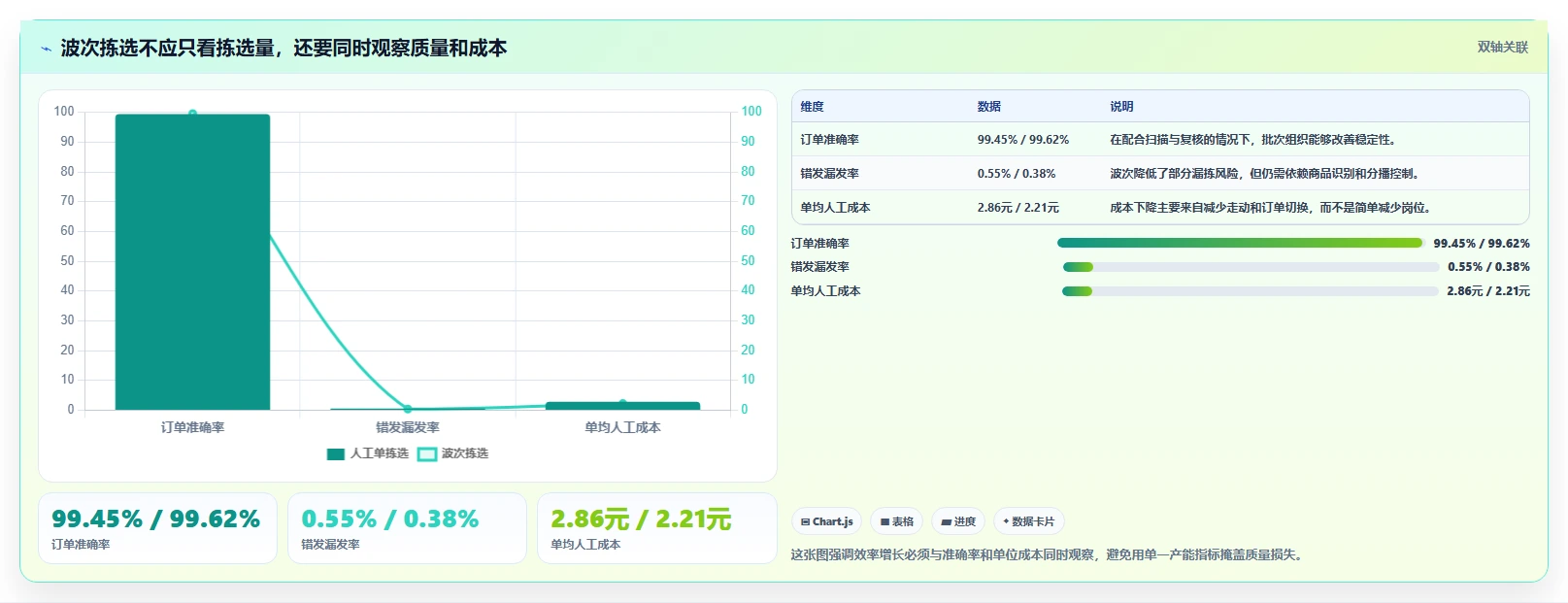
Task: Click the 单均人工成本 progress bar
Action: (x=1251, y=291)
